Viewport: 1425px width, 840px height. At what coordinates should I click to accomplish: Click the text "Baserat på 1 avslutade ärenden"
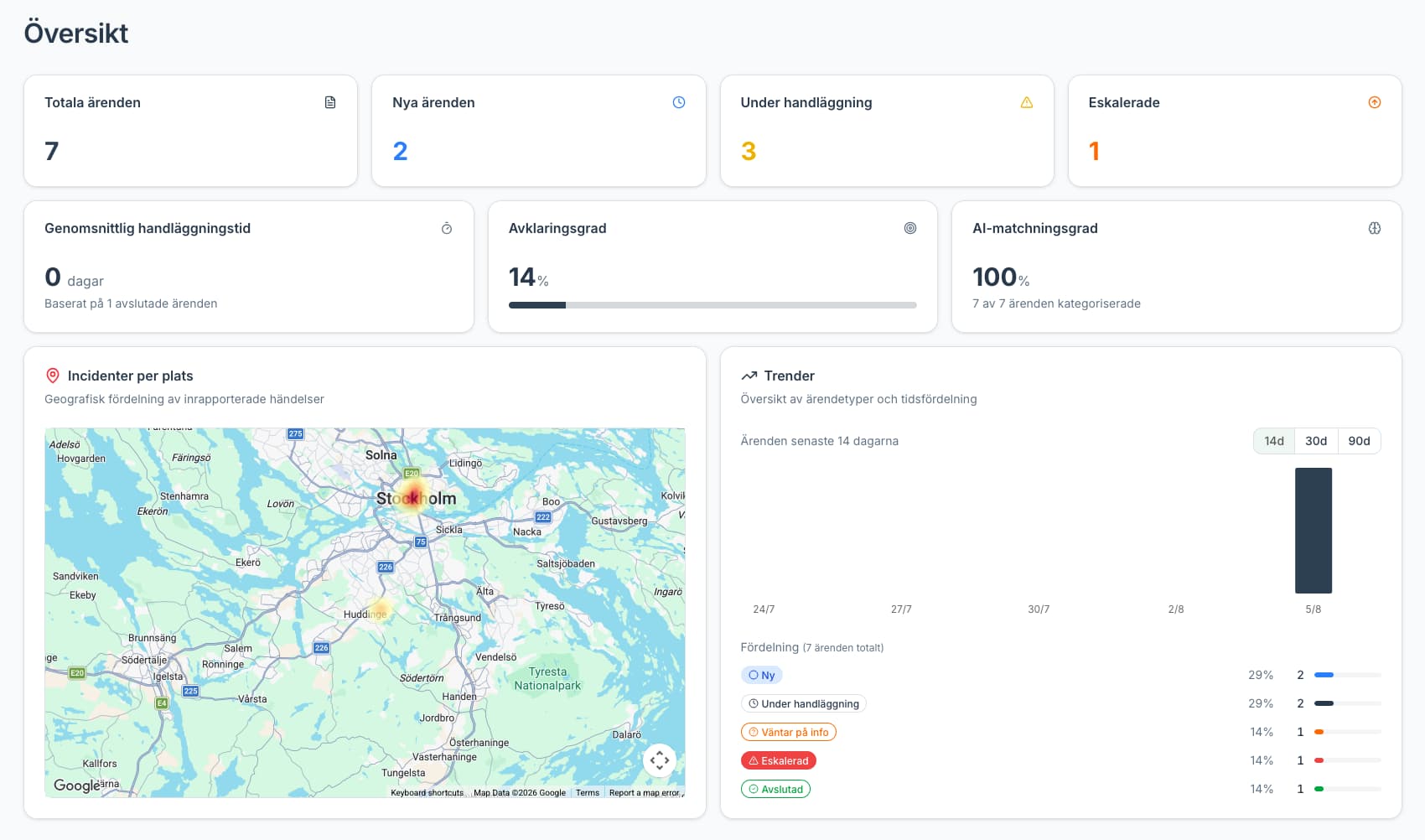131,303
